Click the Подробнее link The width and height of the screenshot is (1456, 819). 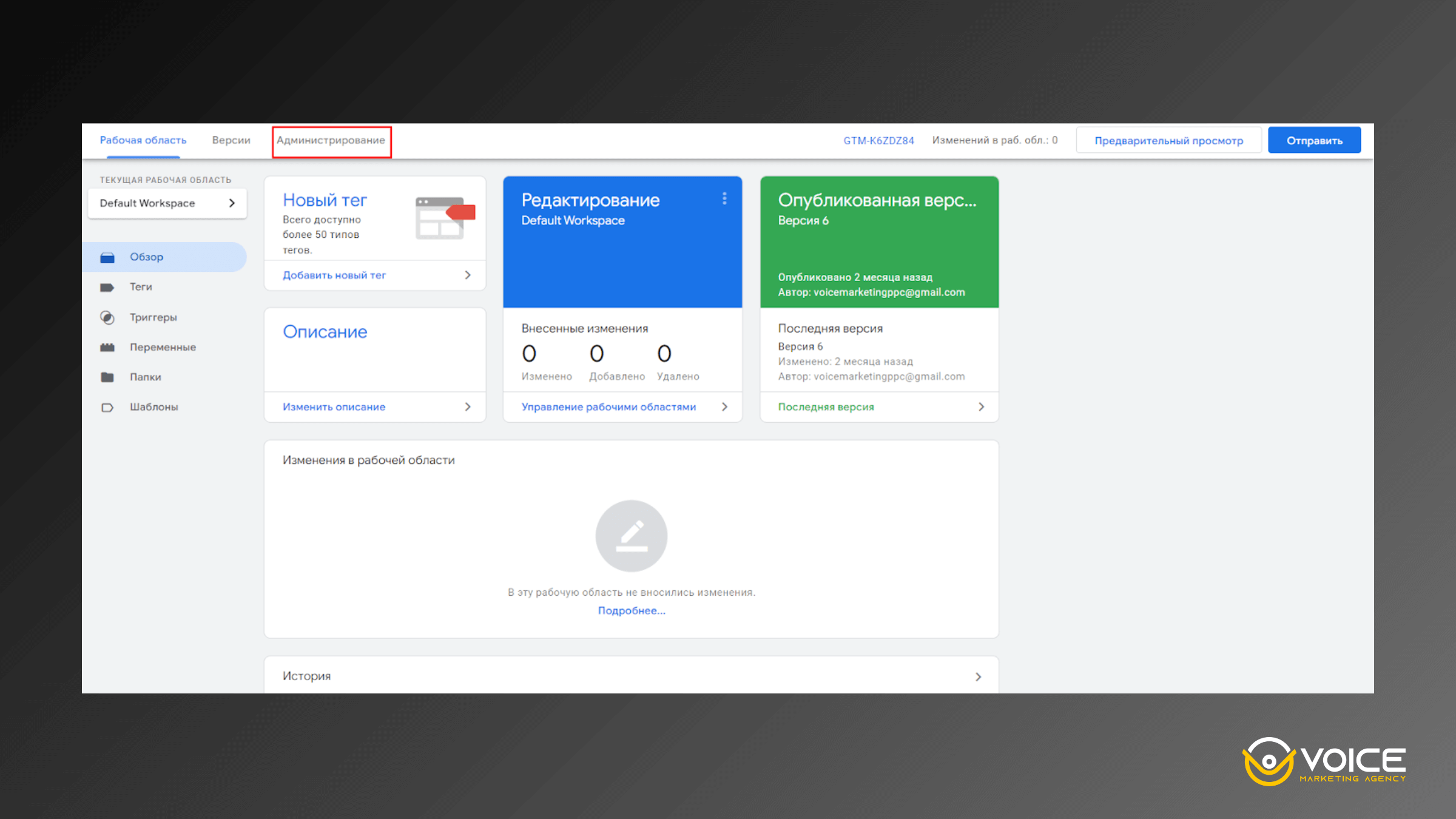point(631,610)
